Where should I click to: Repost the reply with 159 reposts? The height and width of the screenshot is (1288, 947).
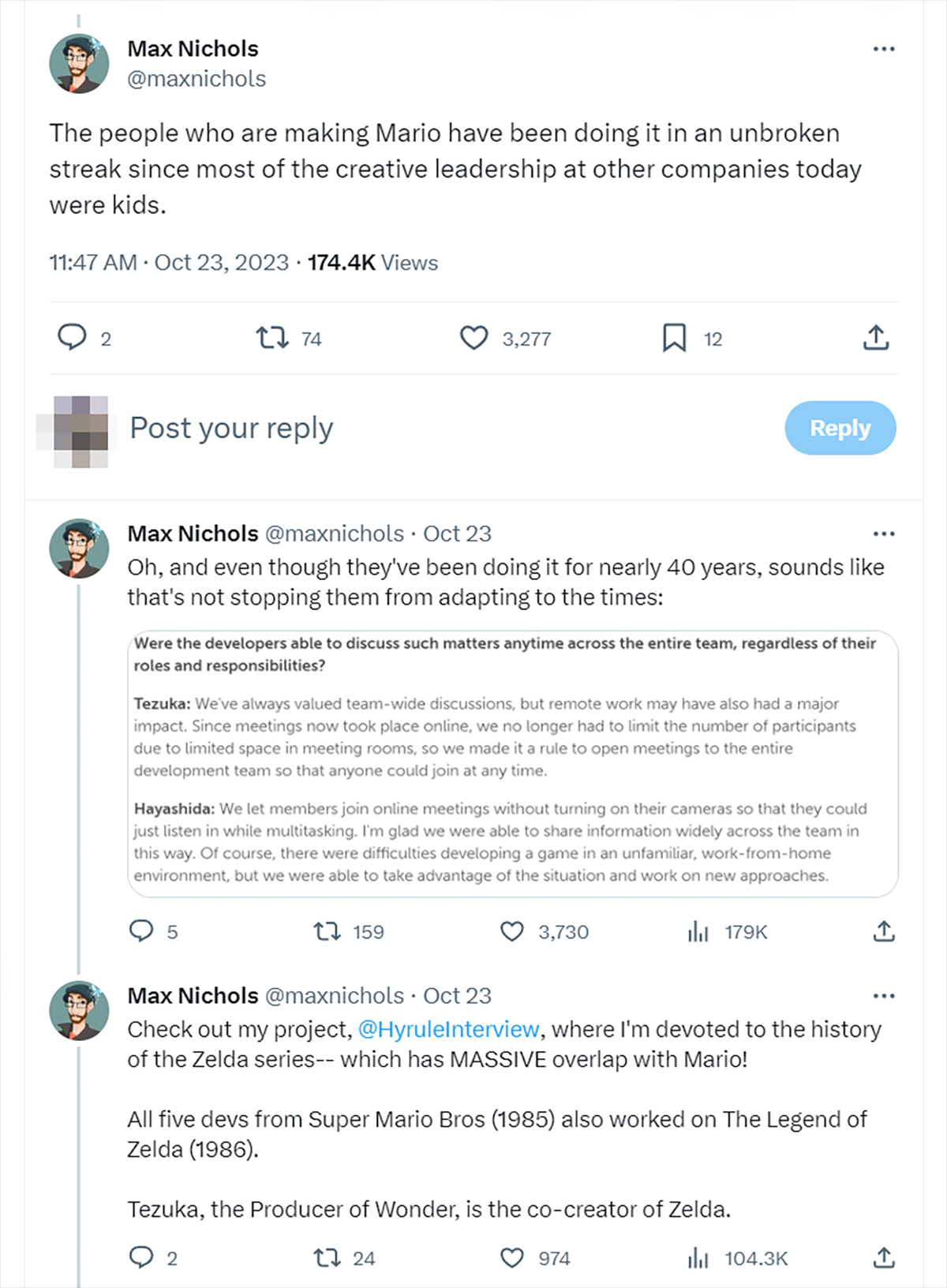pyautogui.click(x=327, y=932)
